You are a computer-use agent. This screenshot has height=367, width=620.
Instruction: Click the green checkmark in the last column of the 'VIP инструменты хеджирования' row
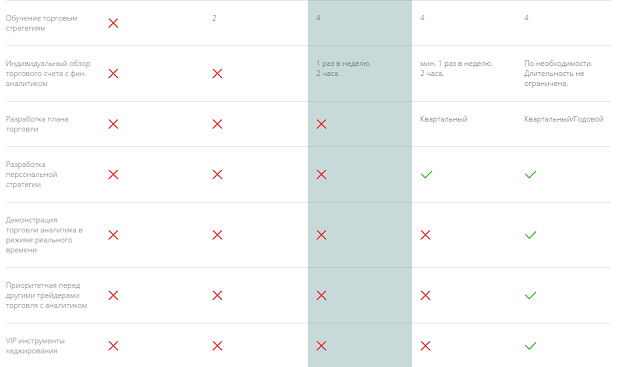coord(530,346)
